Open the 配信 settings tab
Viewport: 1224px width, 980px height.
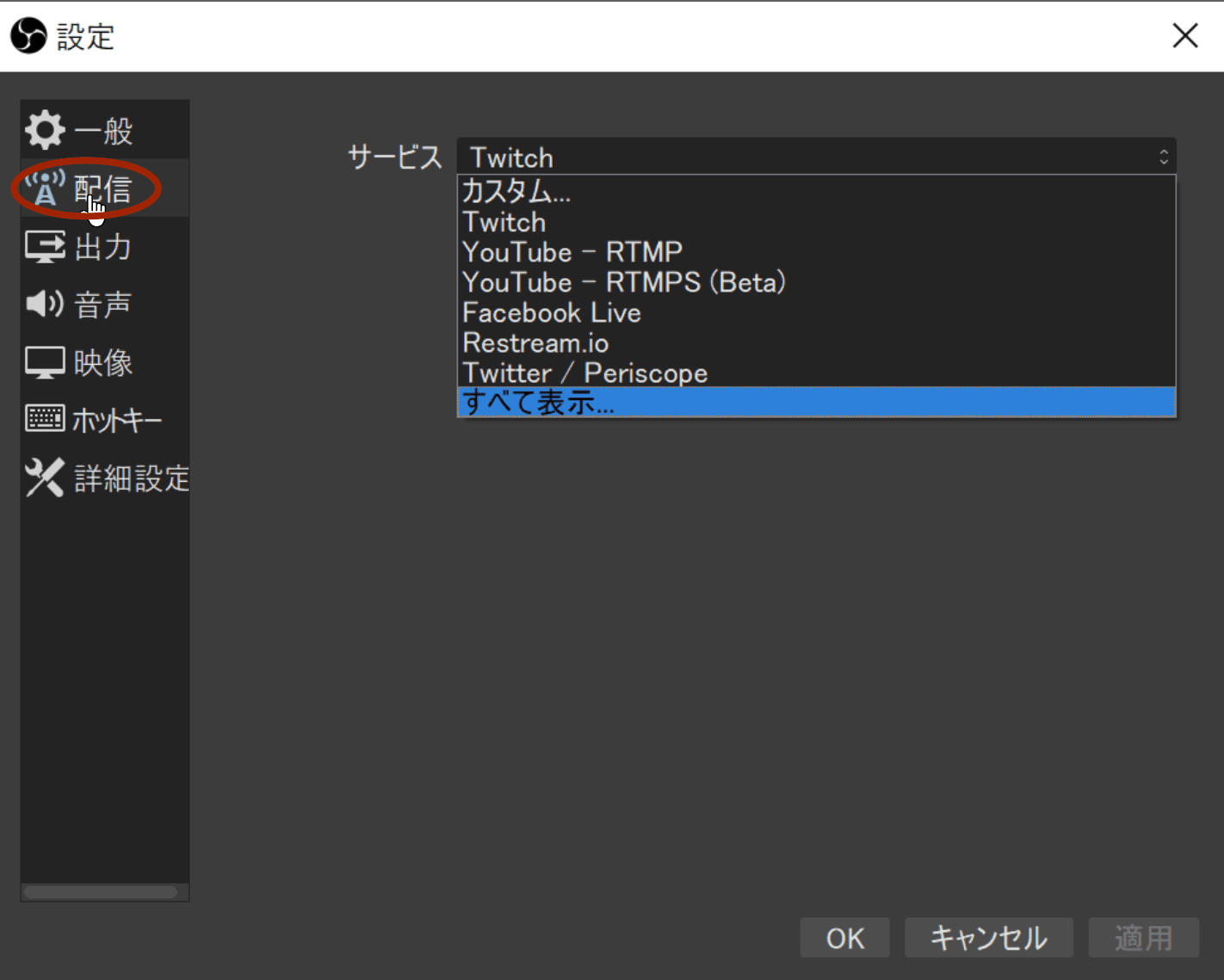coord(105,188)
